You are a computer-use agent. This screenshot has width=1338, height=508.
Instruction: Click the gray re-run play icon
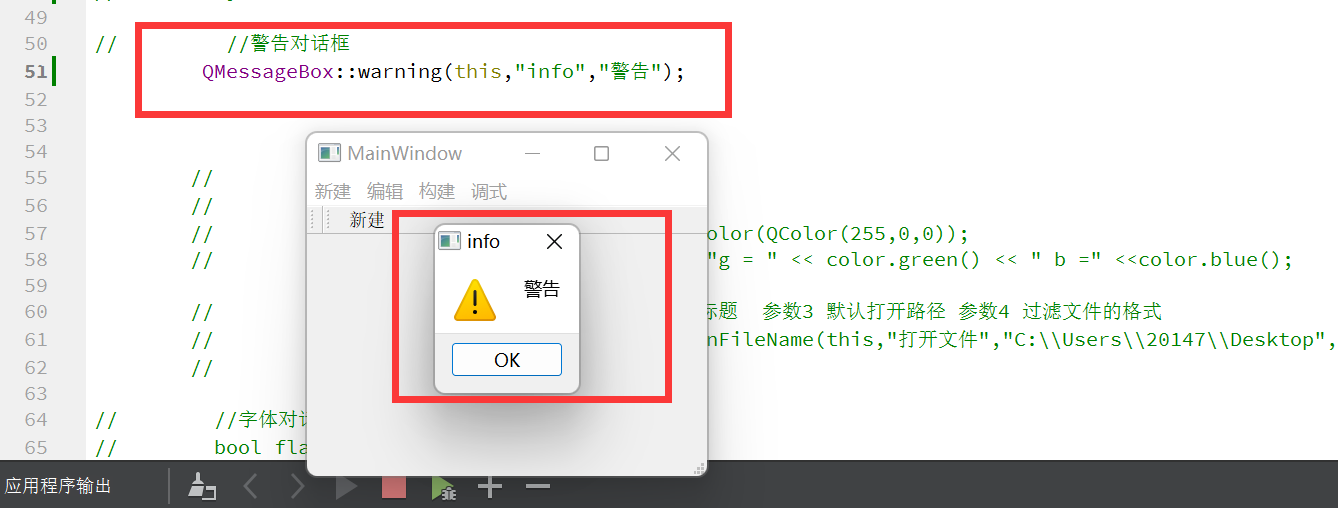coord(346,487)
